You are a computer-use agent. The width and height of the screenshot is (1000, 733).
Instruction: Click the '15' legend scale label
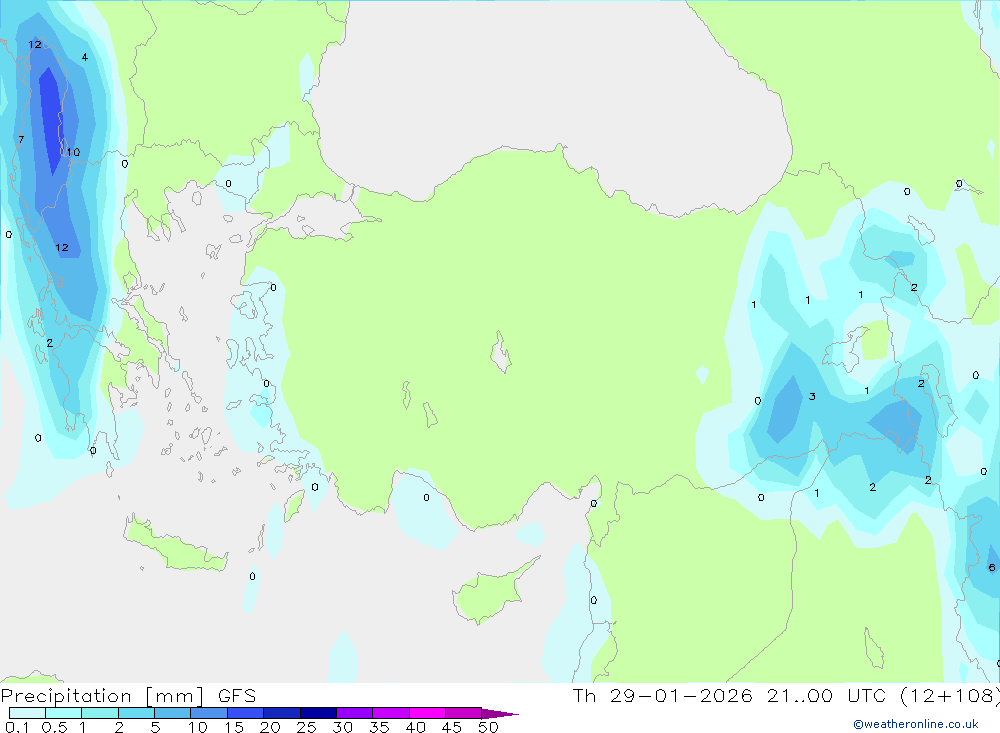(x=233, y=727)
